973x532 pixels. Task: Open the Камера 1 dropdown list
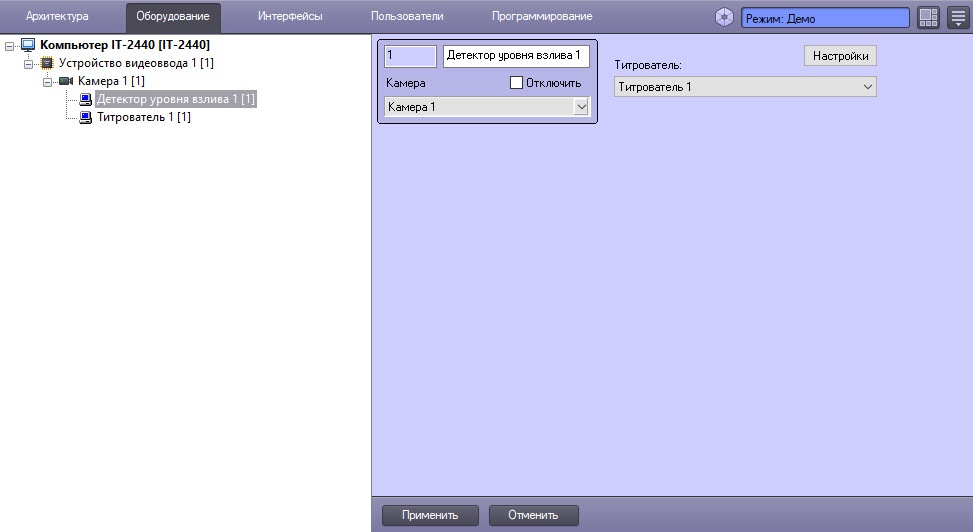487,107
